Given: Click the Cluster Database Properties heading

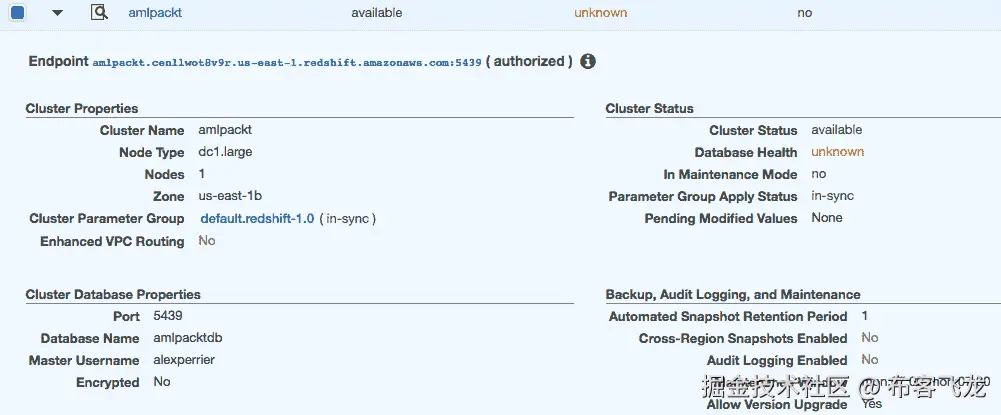Looking at the screenshot, I should pos(113,294).
